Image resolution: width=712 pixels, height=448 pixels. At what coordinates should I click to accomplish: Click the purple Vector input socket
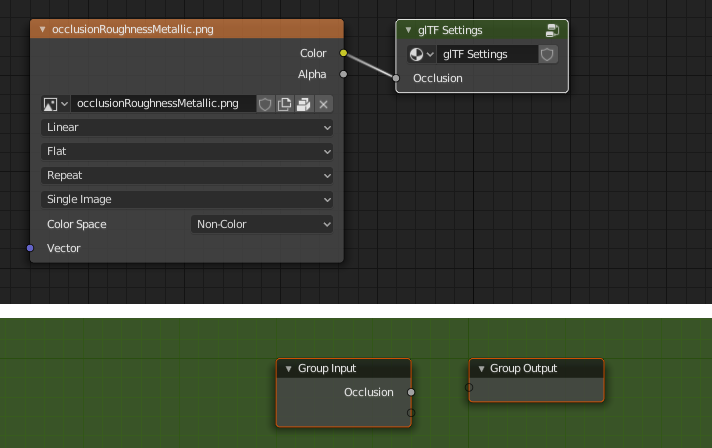click(x=30, y=248)
